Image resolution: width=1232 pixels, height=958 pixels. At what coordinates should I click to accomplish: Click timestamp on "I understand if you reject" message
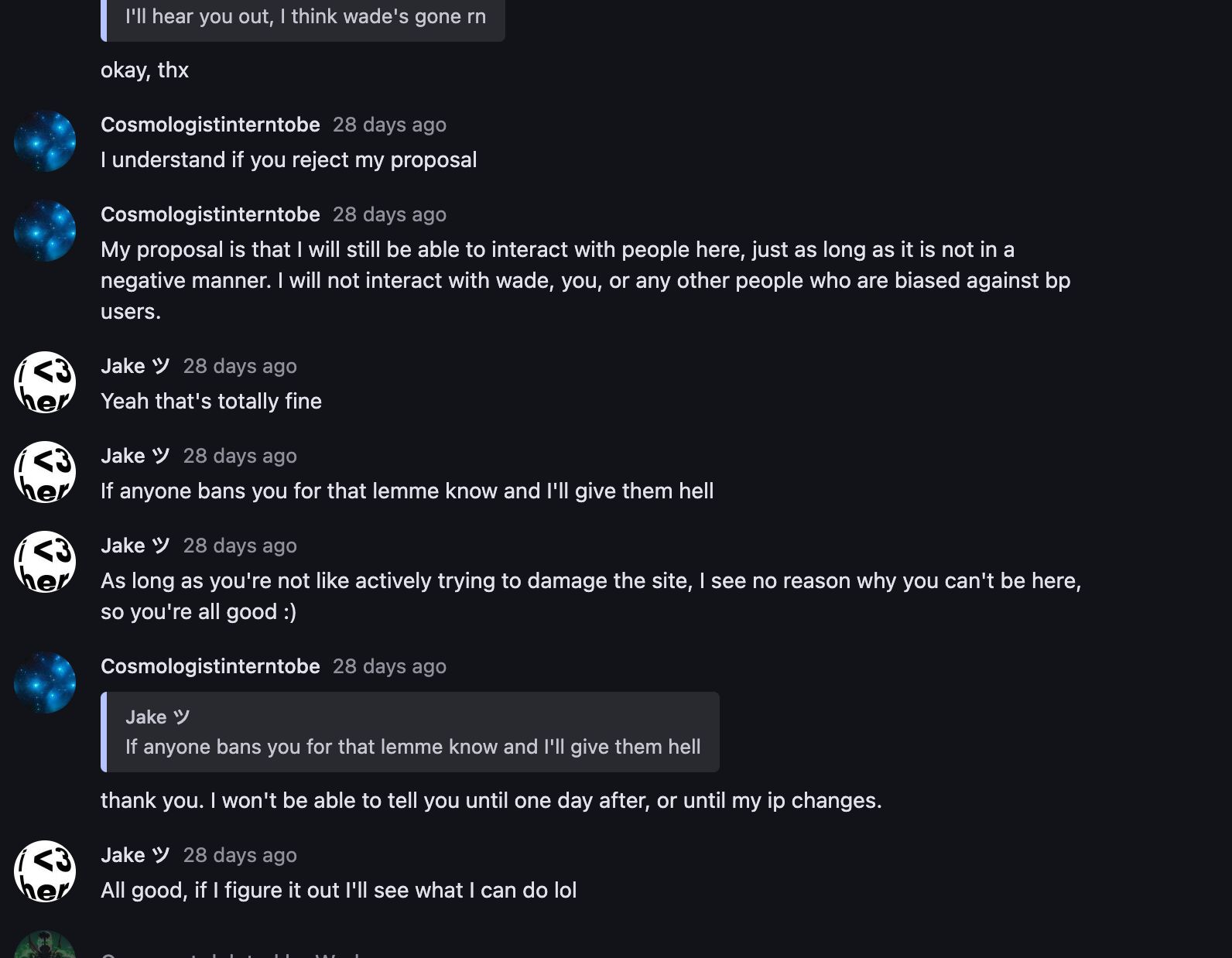389,125
